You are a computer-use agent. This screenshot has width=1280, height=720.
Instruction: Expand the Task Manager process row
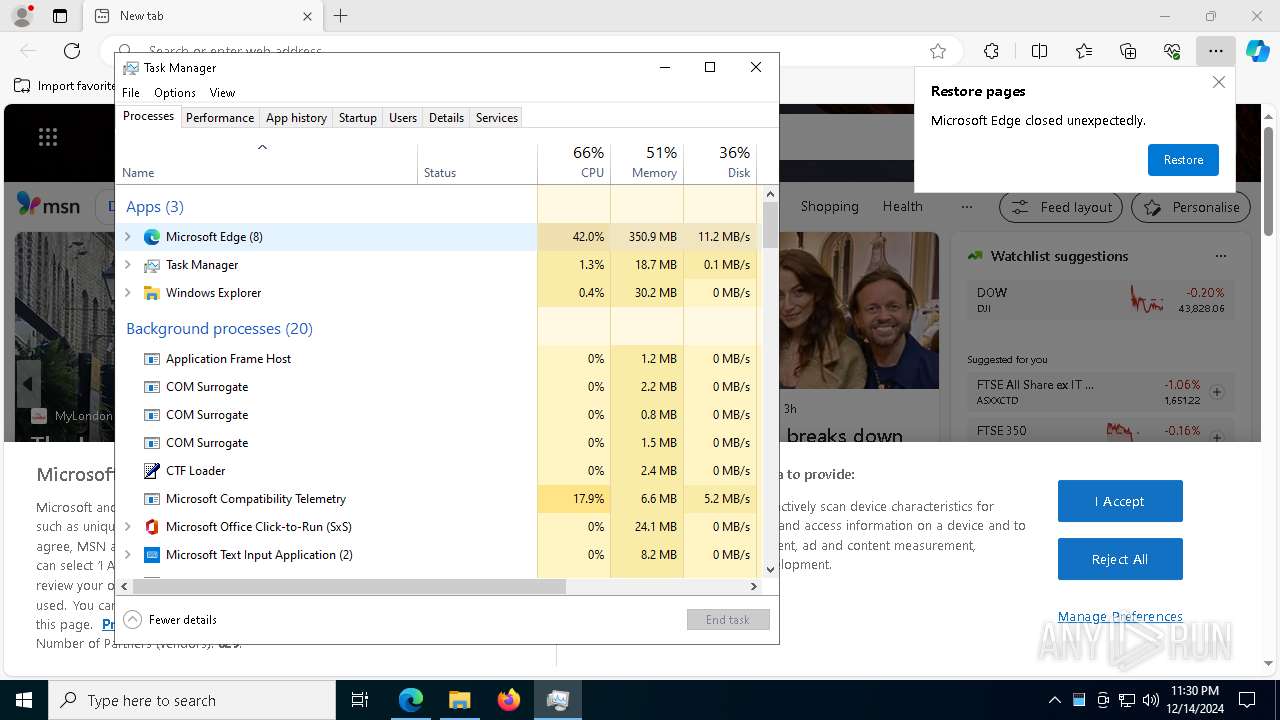pos(128,265)
